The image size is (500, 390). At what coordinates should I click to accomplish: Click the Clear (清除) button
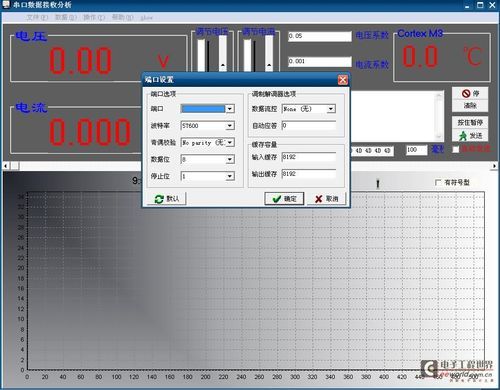coord(470,106)
